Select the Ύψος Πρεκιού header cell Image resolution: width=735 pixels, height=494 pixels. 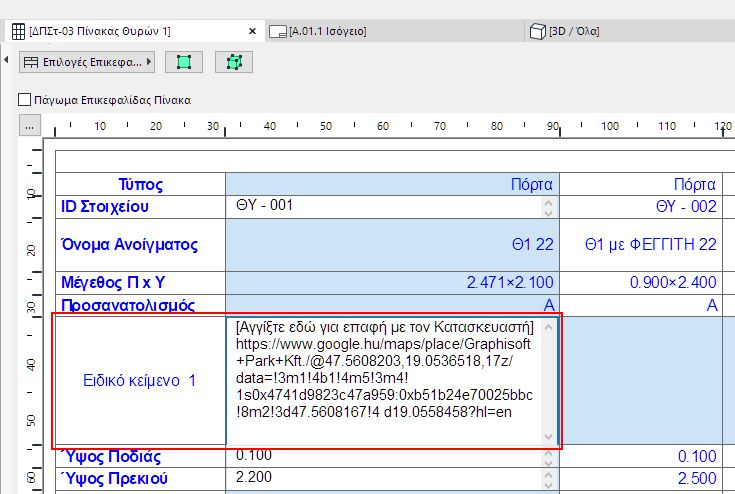tap(141, 479)
